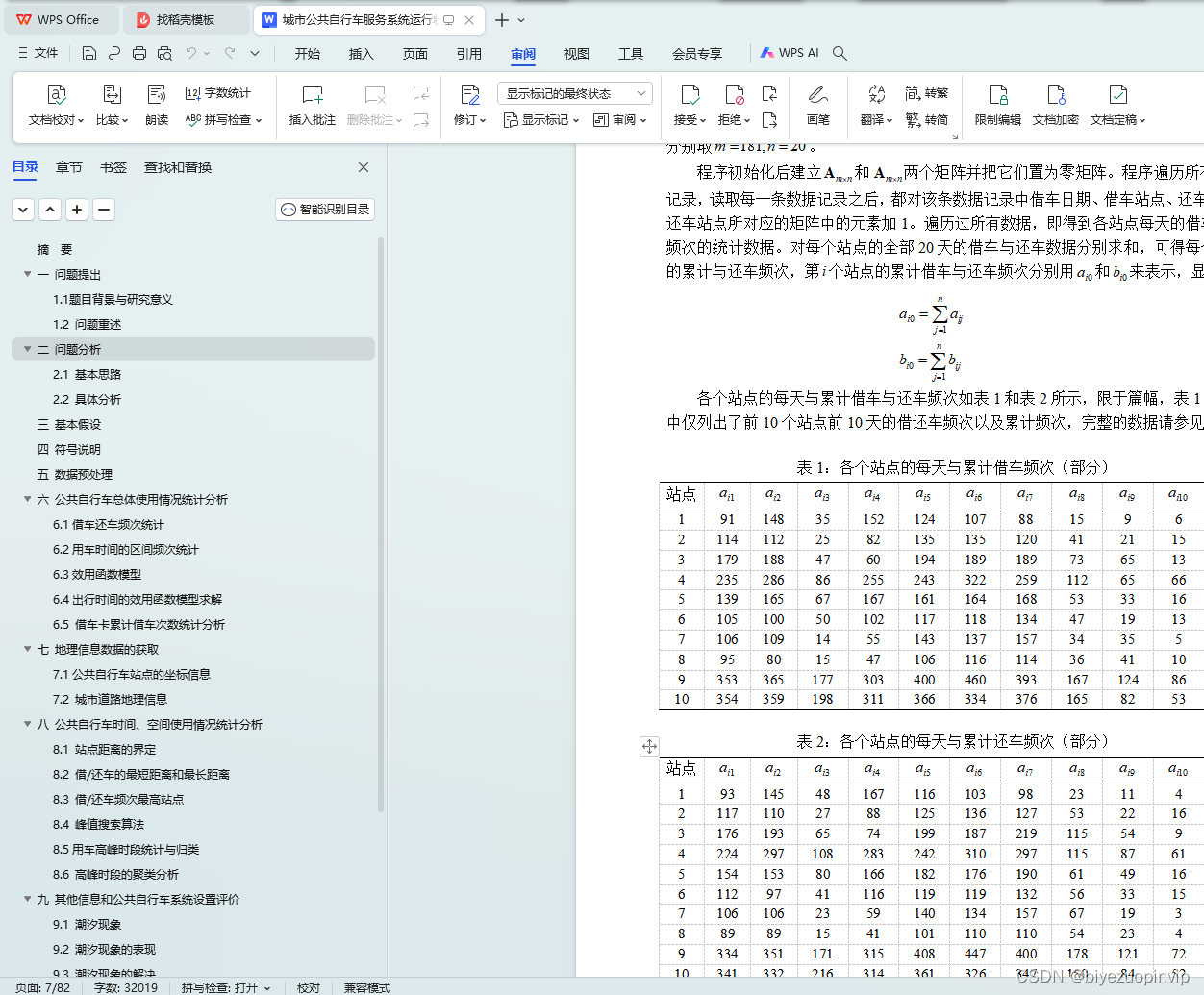This screenshot has height=995, width=1204.
Task: Open the 显示标记 options dropdown
Action: (x=541, y=120)
